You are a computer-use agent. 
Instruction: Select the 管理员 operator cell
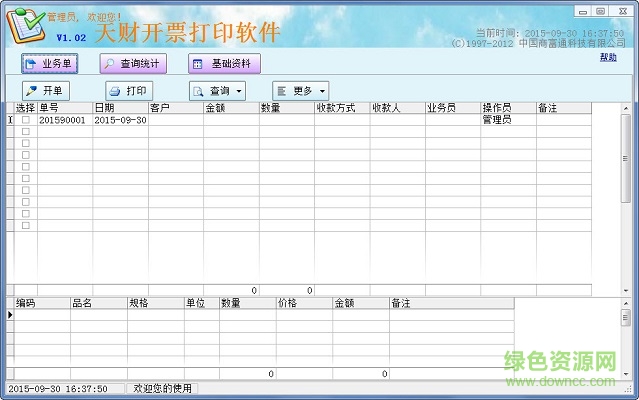508,120
